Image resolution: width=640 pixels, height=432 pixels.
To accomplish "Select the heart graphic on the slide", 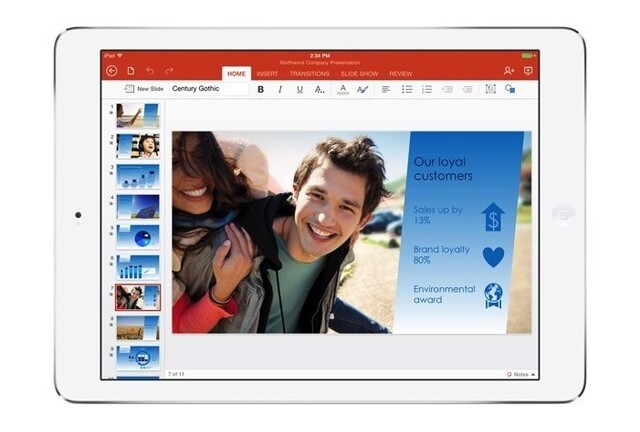I will coord(493,257).
